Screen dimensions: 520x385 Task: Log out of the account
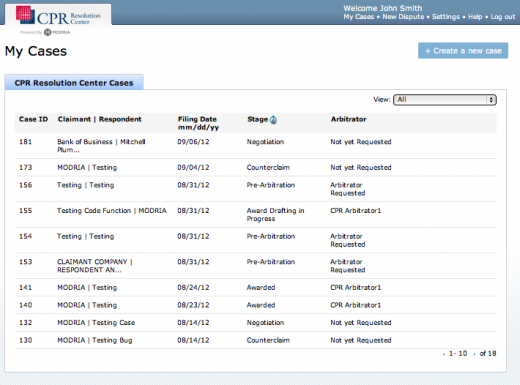503,17
